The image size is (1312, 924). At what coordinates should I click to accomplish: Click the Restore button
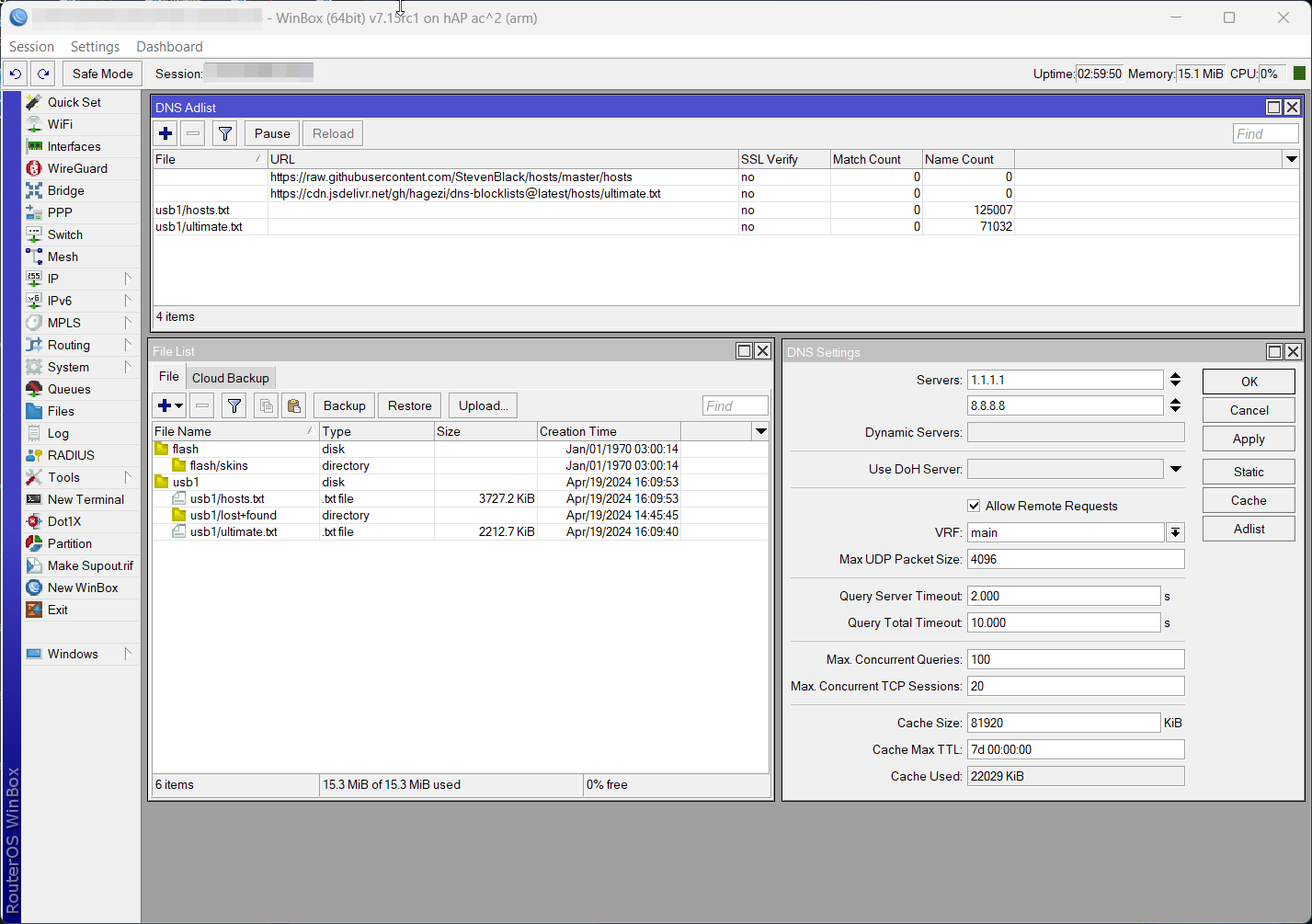click(x=410, y=405)
